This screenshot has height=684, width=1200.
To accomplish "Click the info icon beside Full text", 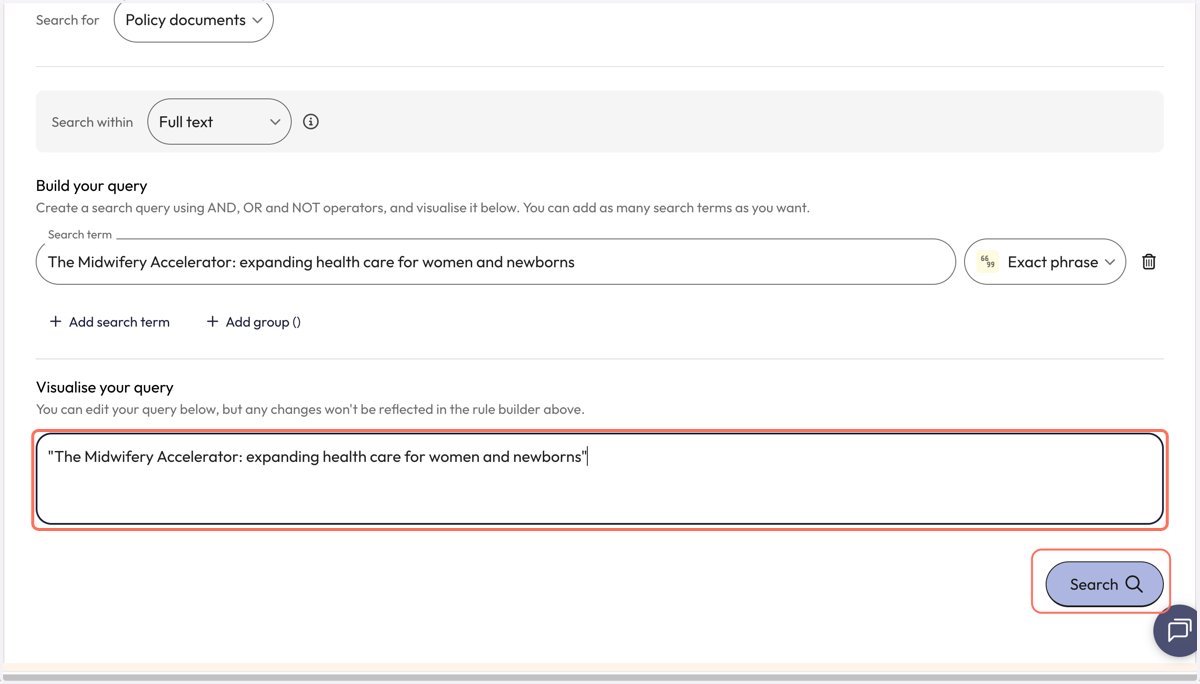I will click(x=311, y=122).
